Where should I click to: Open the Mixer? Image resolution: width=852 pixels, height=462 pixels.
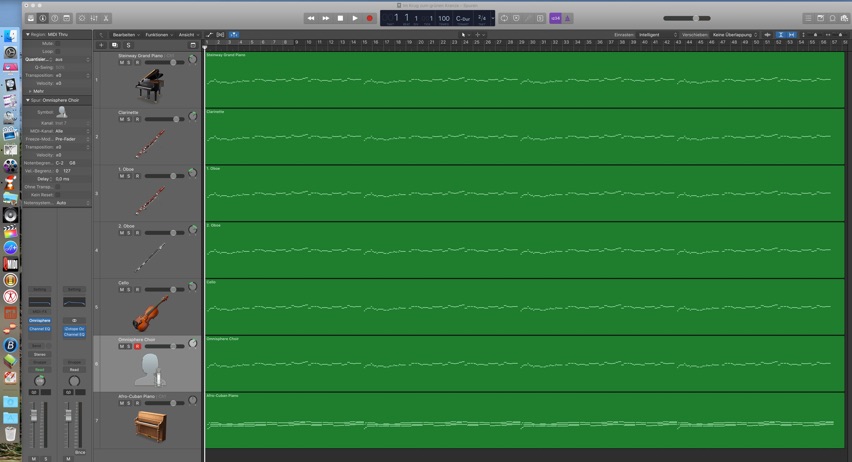(x=94, y=18)
